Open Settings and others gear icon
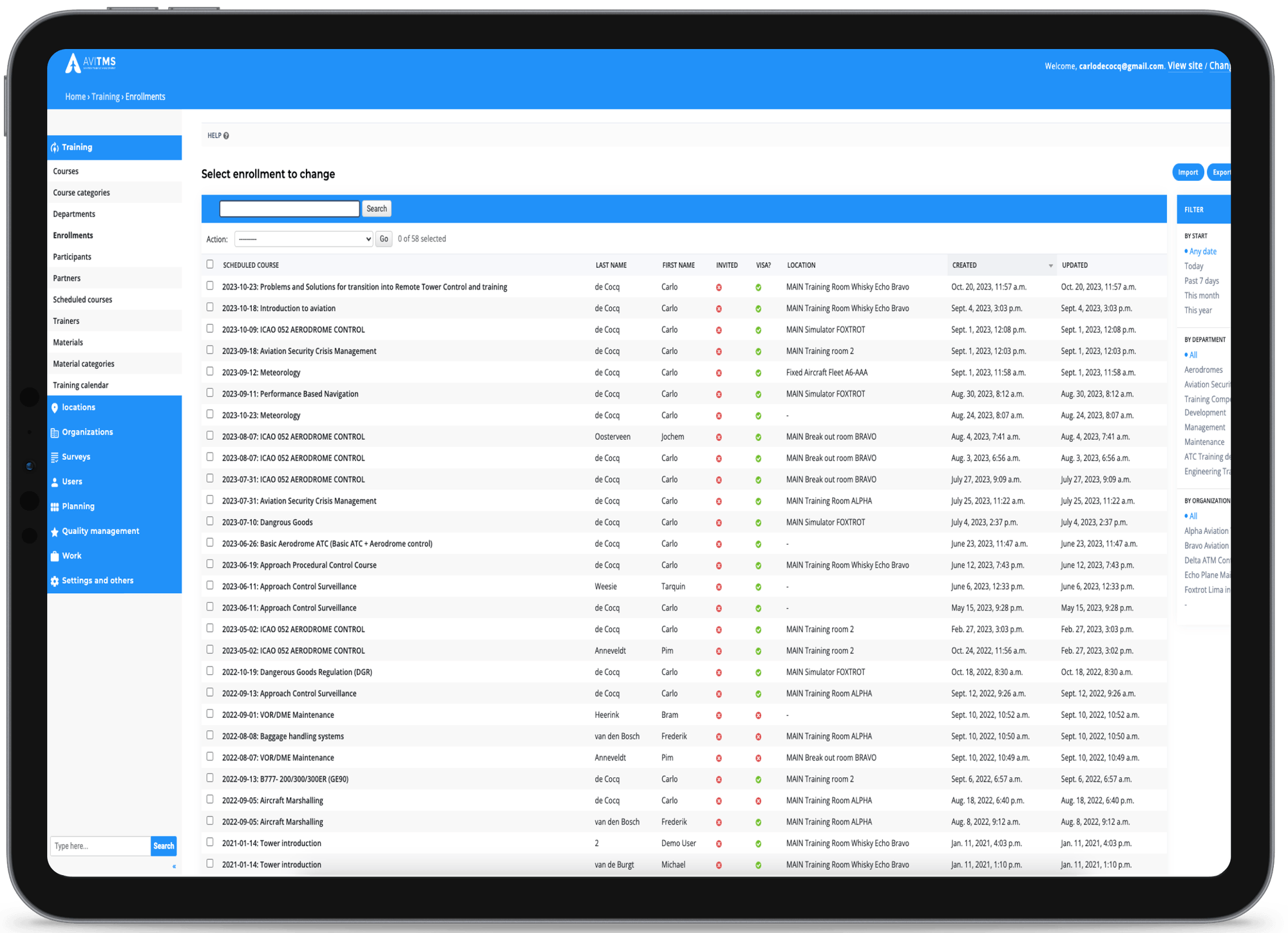Image resolution: width=1288 pixels, height=933 pixels. (x=55, y=581)
